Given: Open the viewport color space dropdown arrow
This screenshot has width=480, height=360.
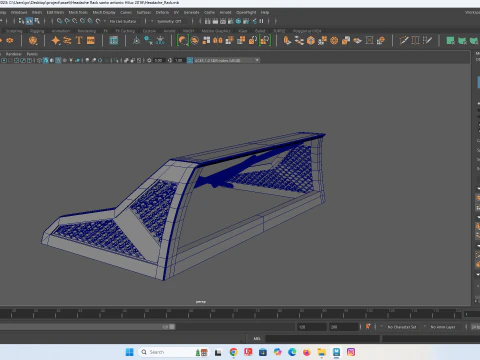Looking at the screenshot, I should [x=257, y=60].
